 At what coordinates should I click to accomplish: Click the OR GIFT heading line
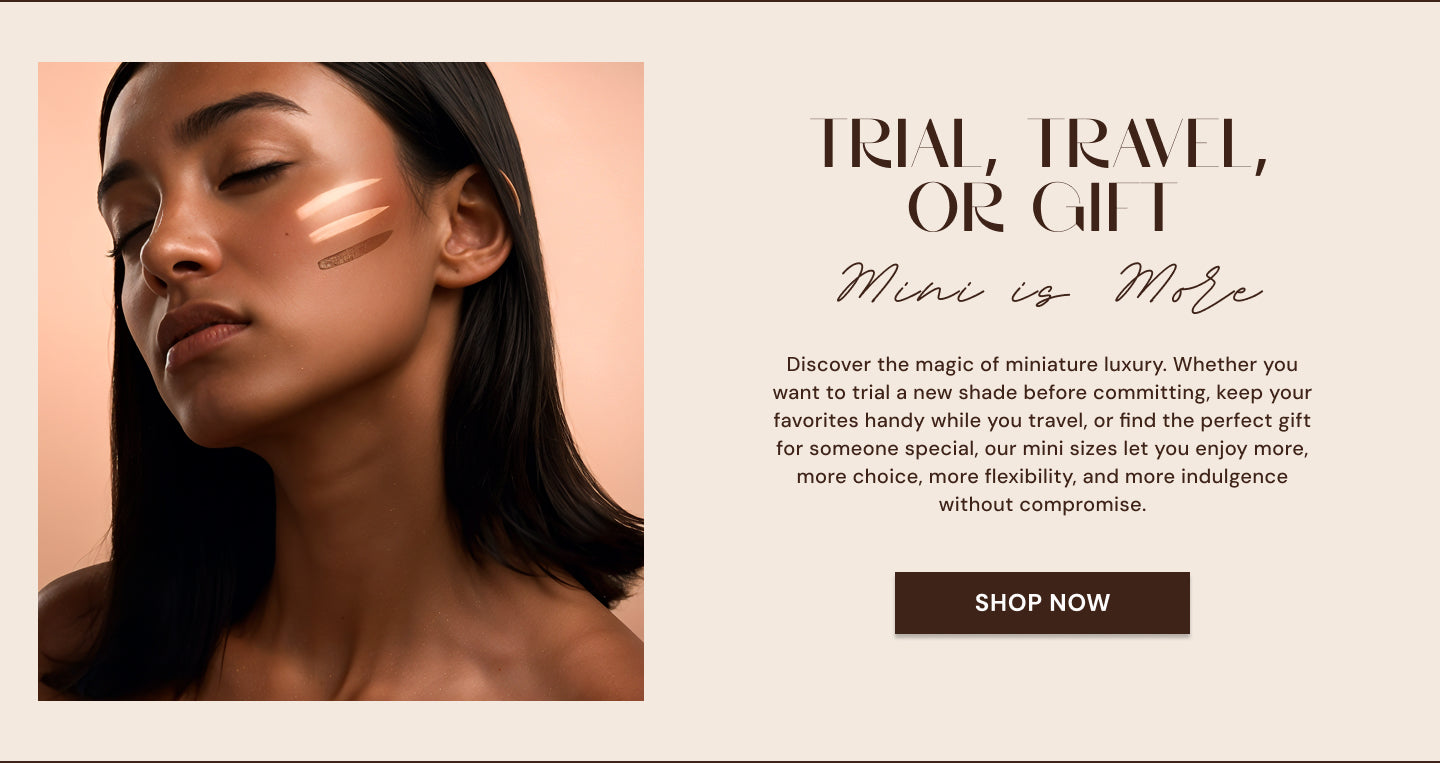pos(1042,207)
